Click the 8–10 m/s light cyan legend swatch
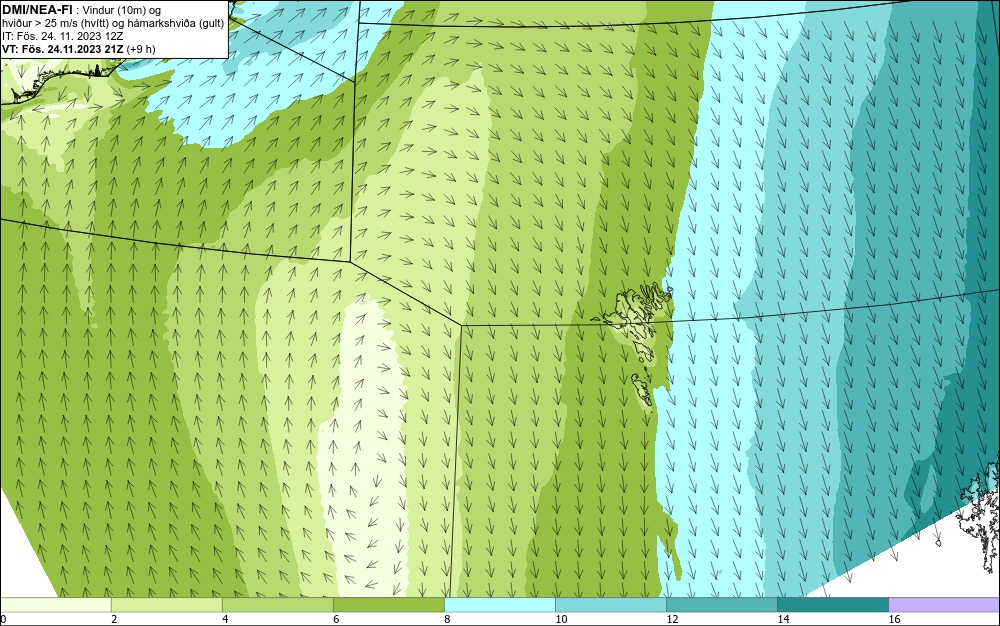Screen dimensions: 1000x626 (499, 605)
